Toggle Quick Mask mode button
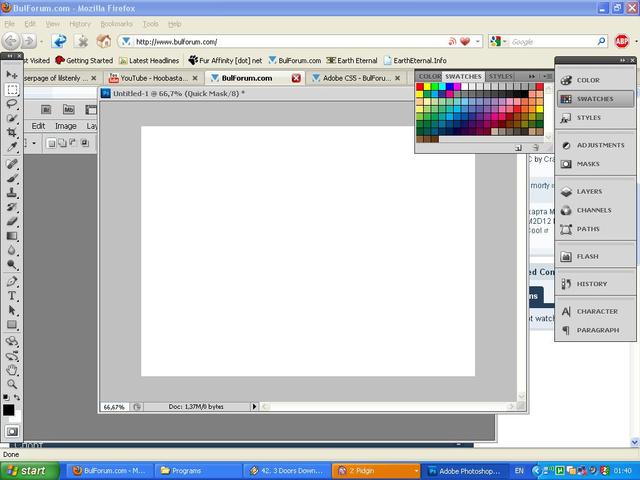 12,431
